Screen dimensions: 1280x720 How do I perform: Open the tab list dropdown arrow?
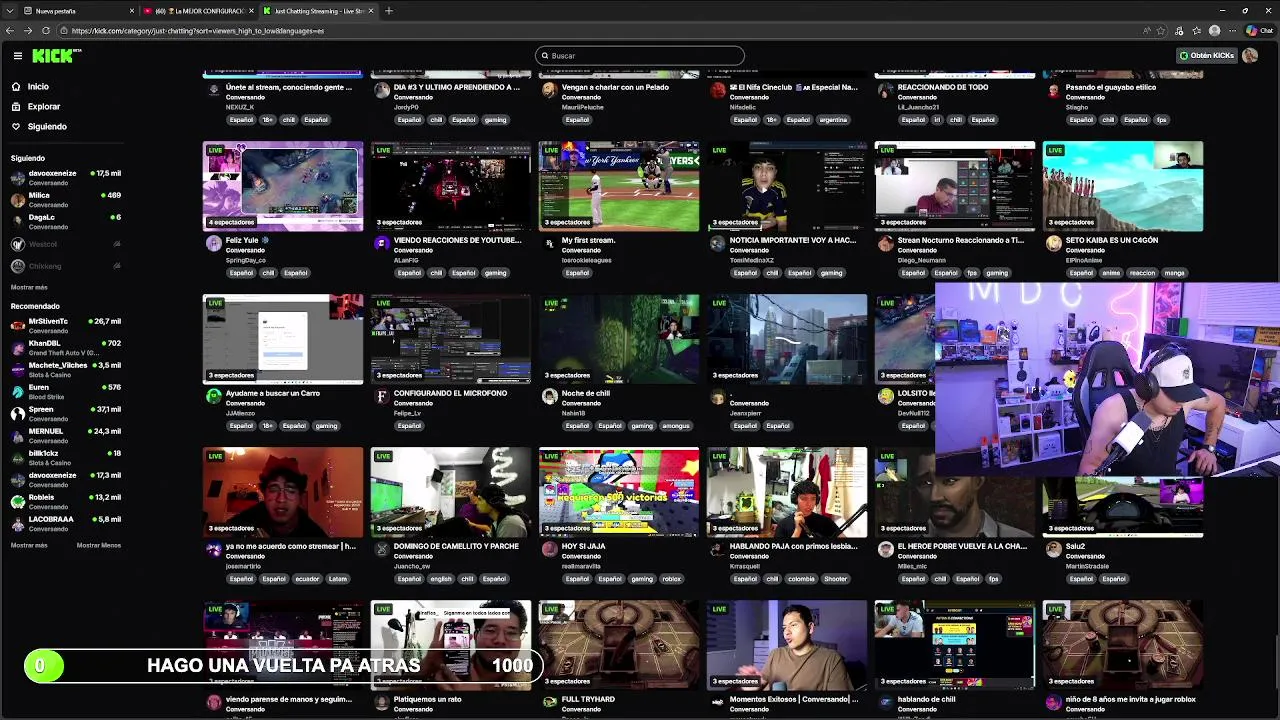[x=8, y=11]
